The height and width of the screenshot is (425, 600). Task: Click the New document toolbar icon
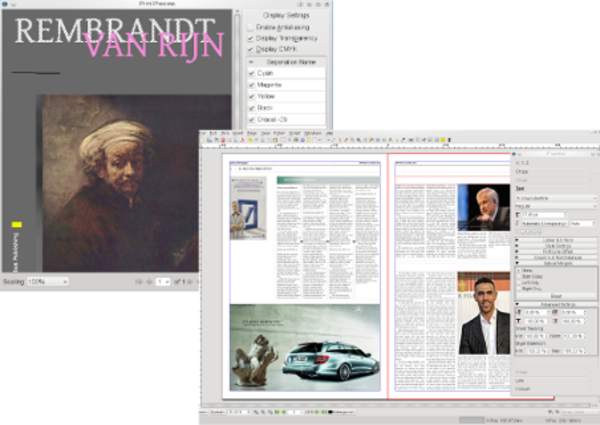[x=203, y=140]
